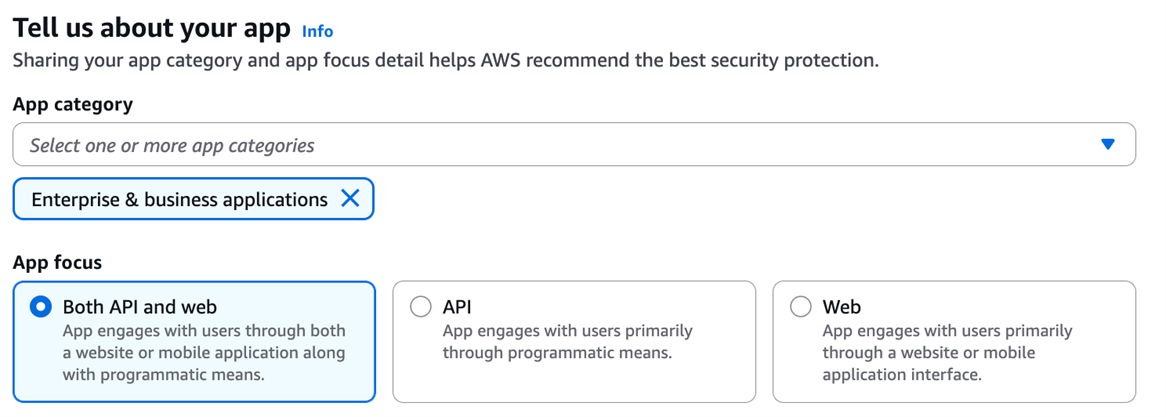Image resolution: width=1166 pixels, height=417 pixels.
Task: Click the 'Both API and web' option title
Action: pos(140,307)
